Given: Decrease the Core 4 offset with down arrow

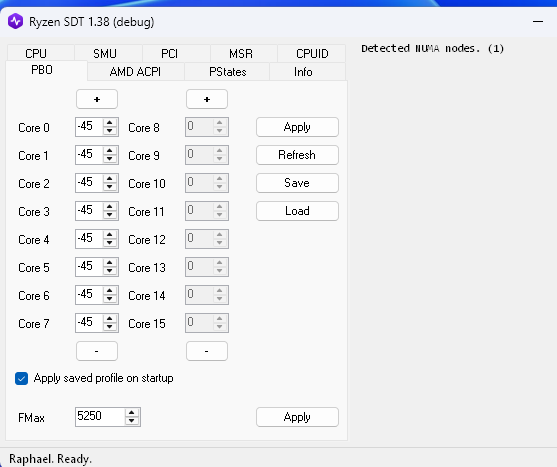Looking at the screenshot, I should (x=110, y=243).
